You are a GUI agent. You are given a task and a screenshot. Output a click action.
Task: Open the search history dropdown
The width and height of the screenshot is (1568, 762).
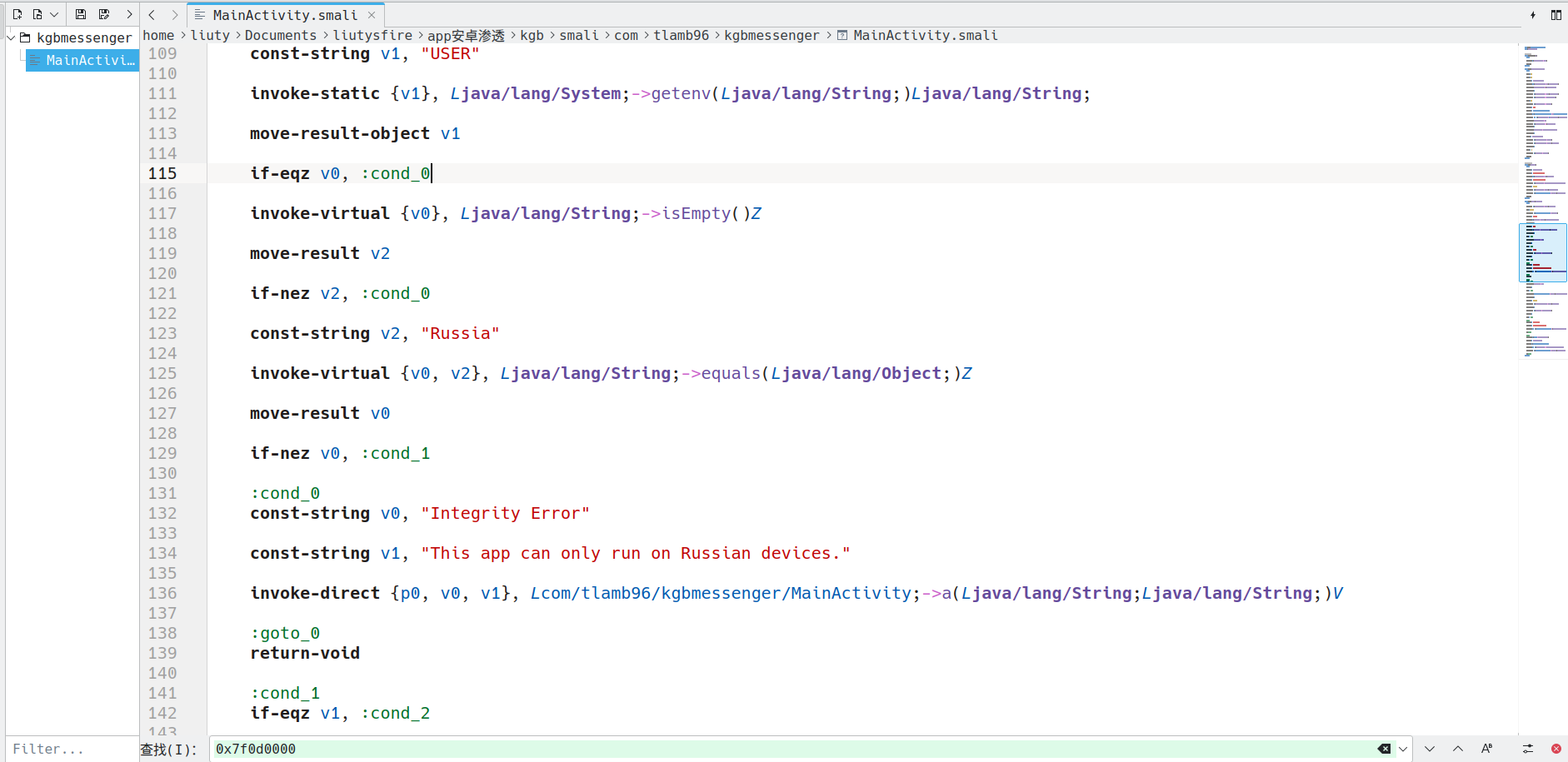click(1403, 749)
